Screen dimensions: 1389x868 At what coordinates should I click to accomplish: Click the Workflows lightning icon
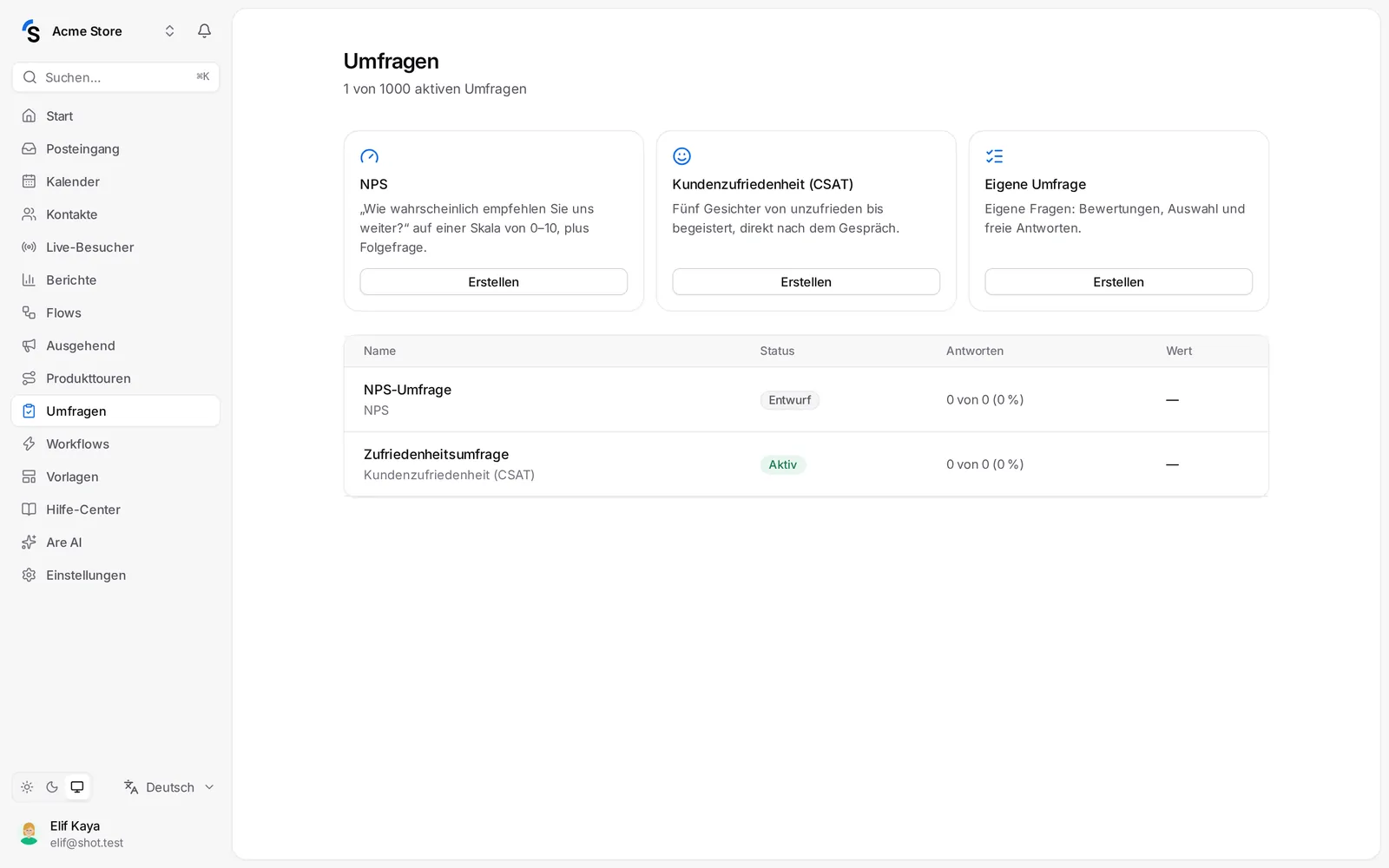tap(29, 444)
